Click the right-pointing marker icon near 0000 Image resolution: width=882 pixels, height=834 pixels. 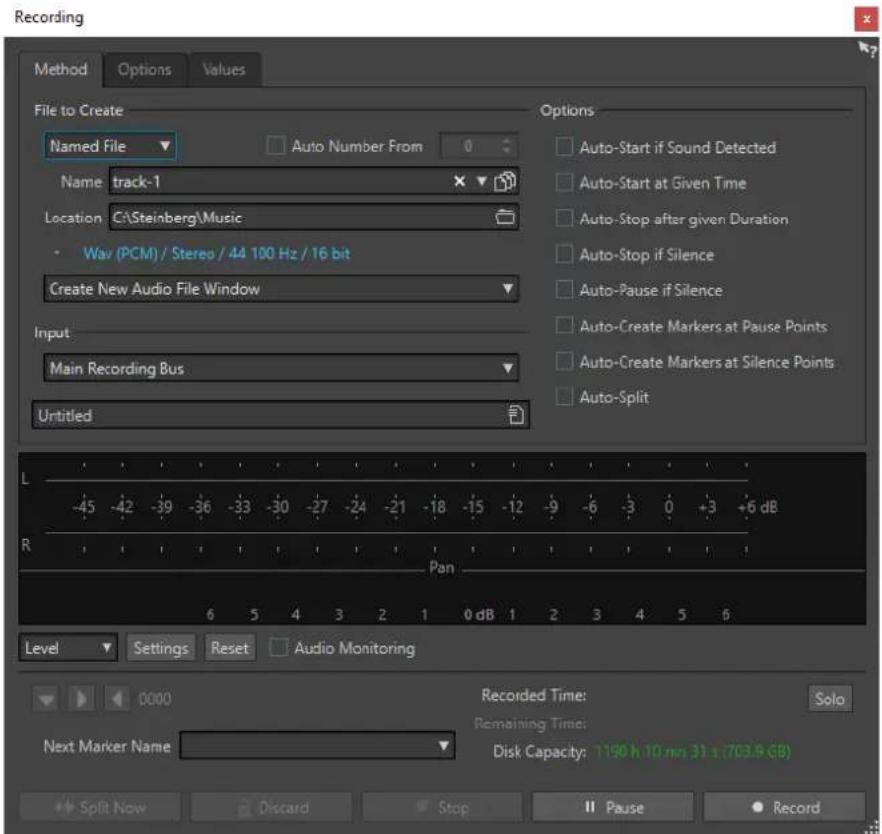pos(81,699)
